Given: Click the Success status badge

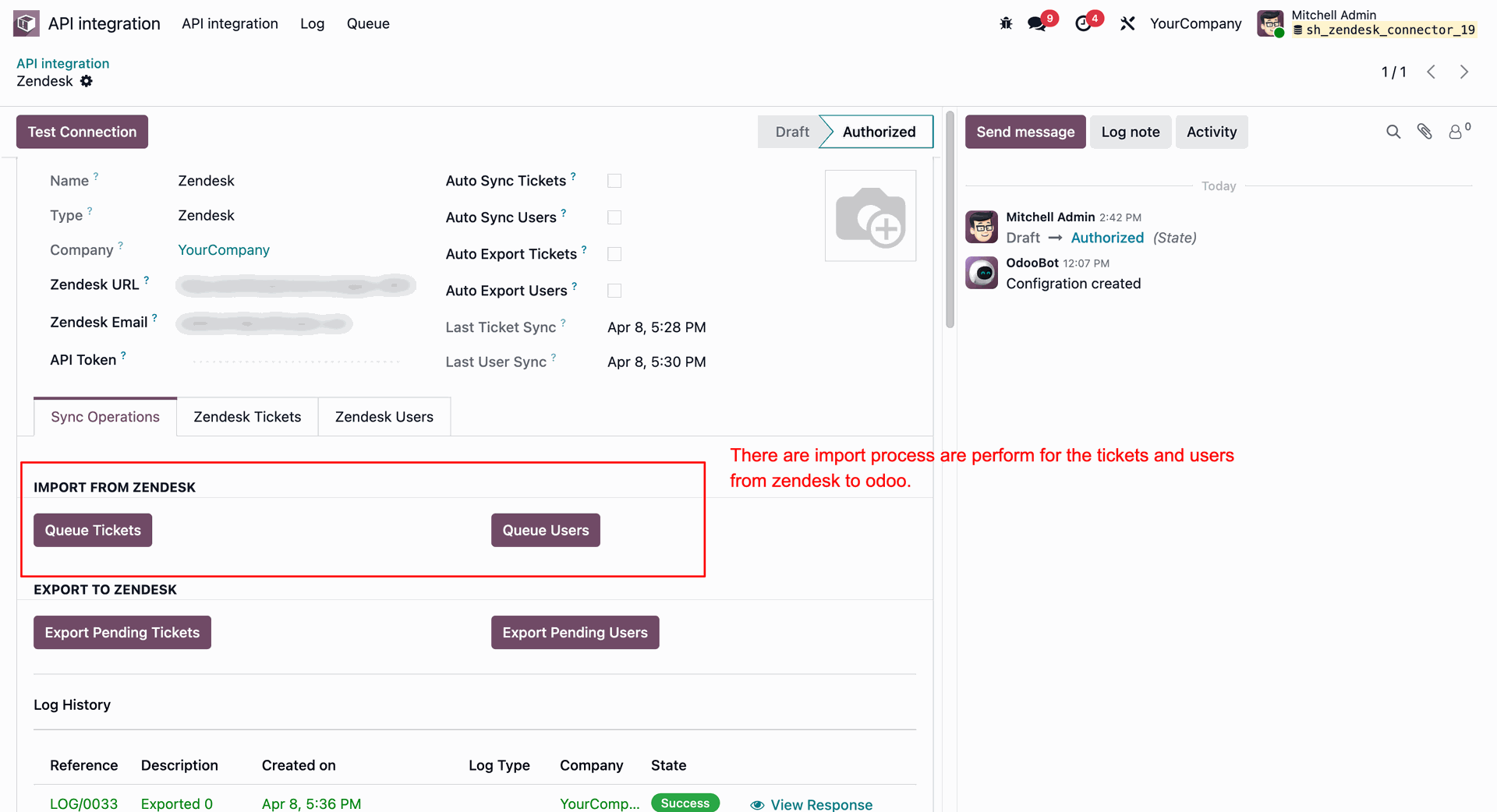Looking at the screenshot, I should (685, 803).
